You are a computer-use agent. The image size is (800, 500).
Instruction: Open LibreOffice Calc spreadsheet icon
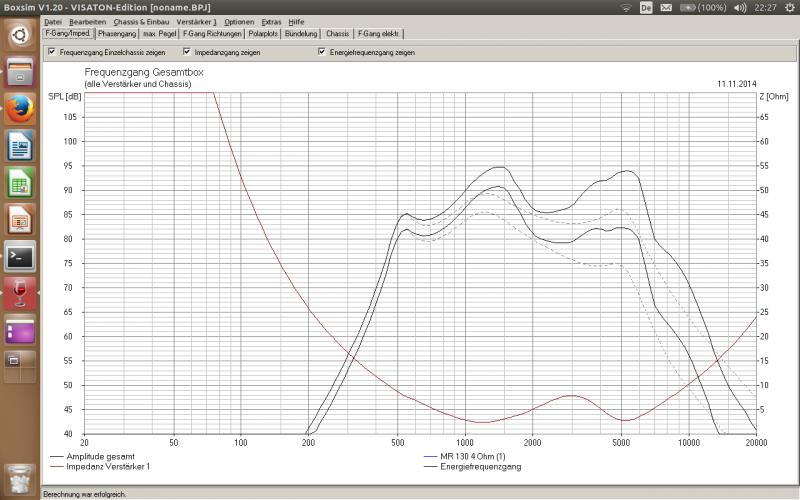20,182
